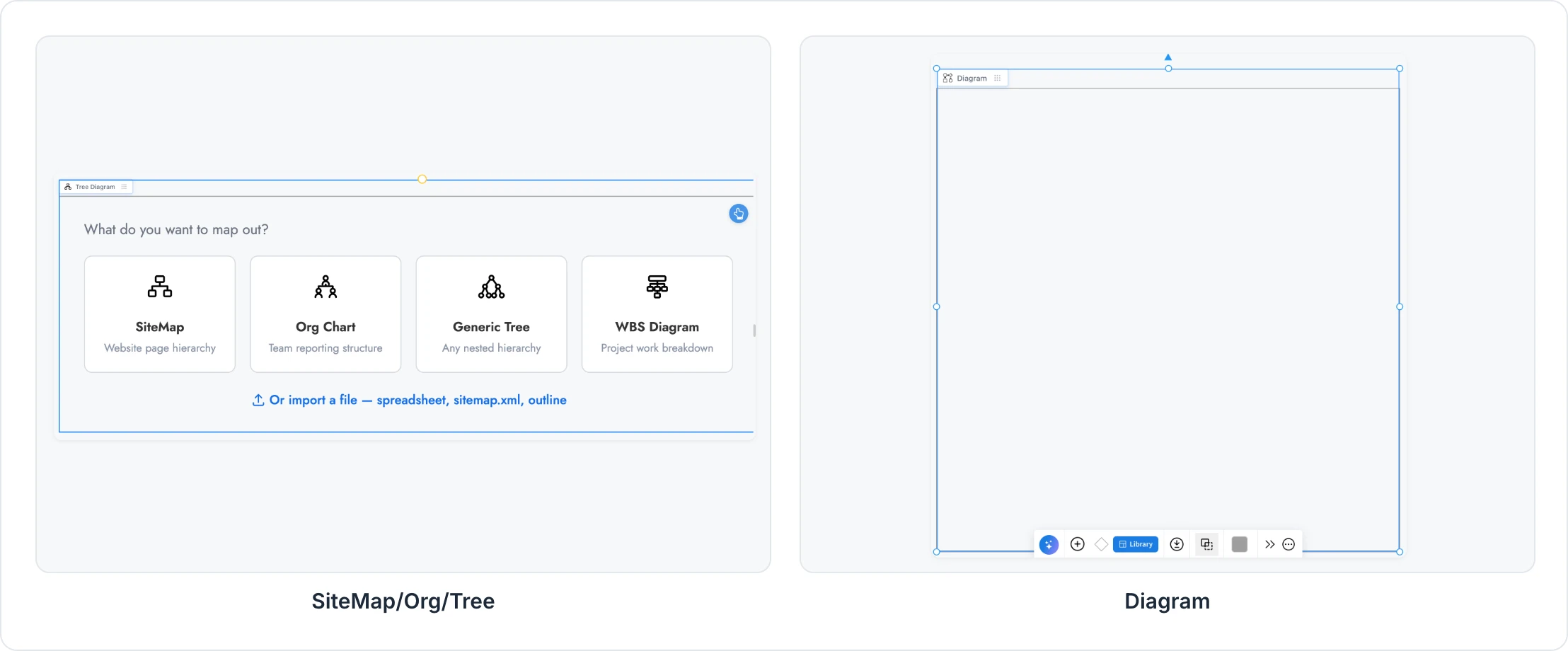Click the AI sparkle button in Diagram toolbar
The width and height of the screenshot is (1568, 651).
pos(1049,544)
